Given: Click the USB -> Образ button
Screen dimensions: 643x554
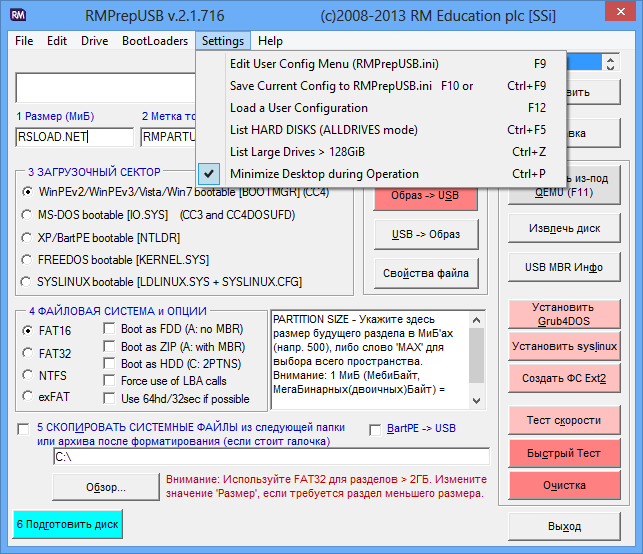Looking at the screenshot, I should pyautogui.click(x=426, y=234).
